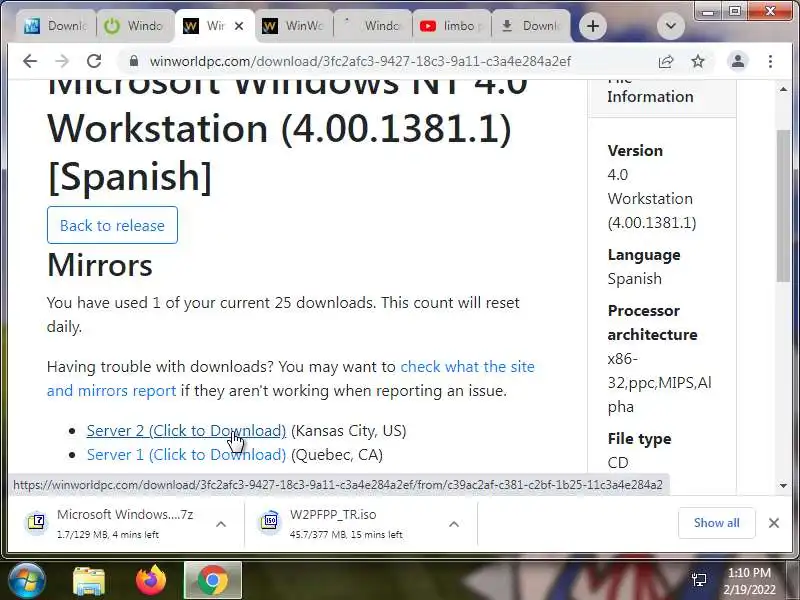The height and width of the screenshot is (600, 800).
Task: Click the Processor architecture label
Action: point(652,322)
